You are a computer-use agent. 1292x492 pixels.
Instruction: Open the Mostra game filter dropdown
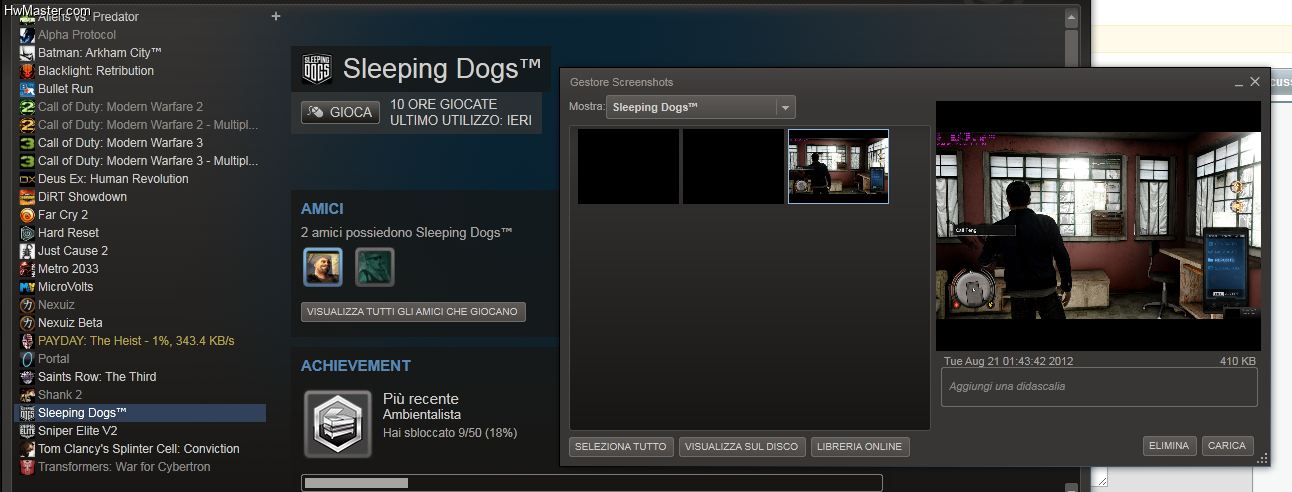coord(701,107)
